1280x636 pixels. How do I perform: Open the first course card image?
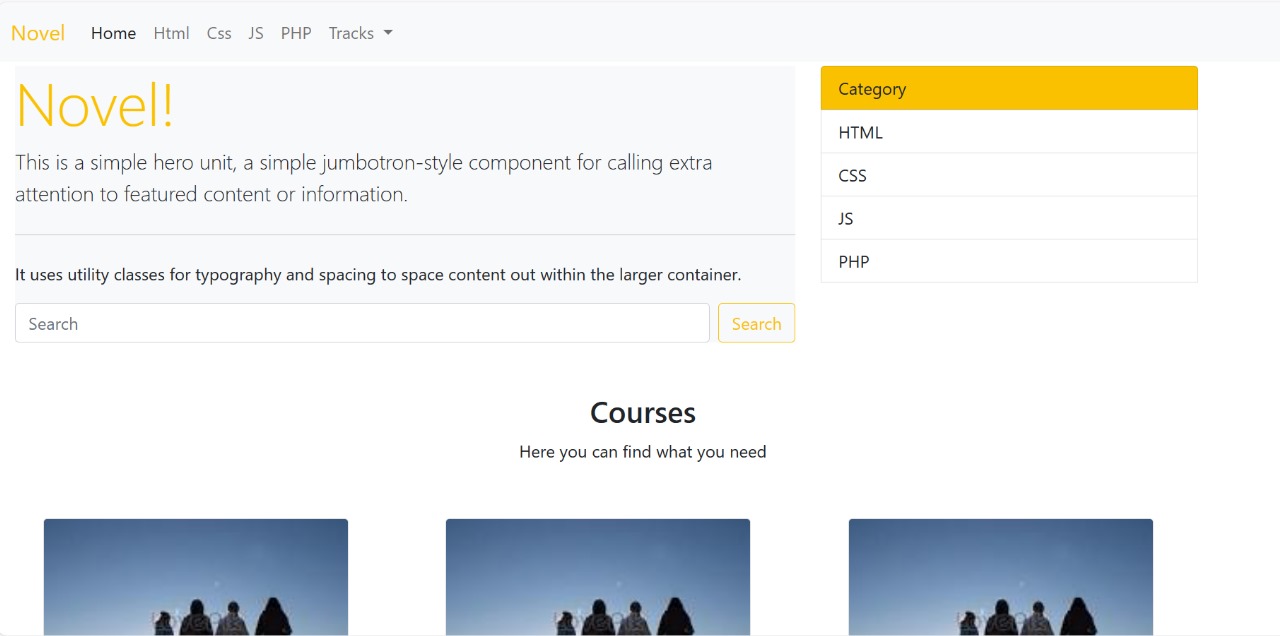pos(196,577)
